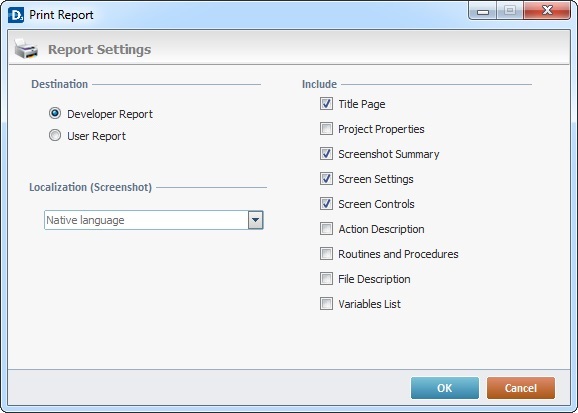
Task: Tick the Variables List checkbox
Action: click(326, 303)
